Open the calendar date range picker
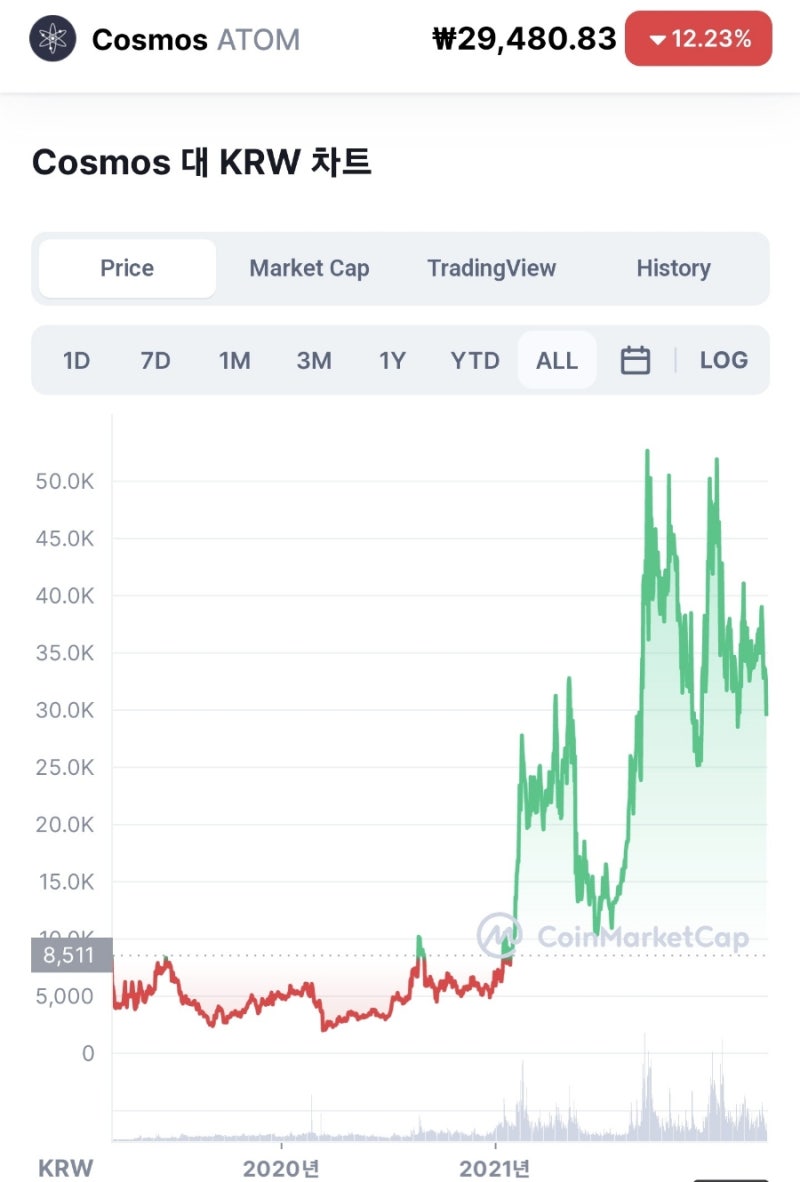Viewport: 800px width, 1182px height. (635, 360)
